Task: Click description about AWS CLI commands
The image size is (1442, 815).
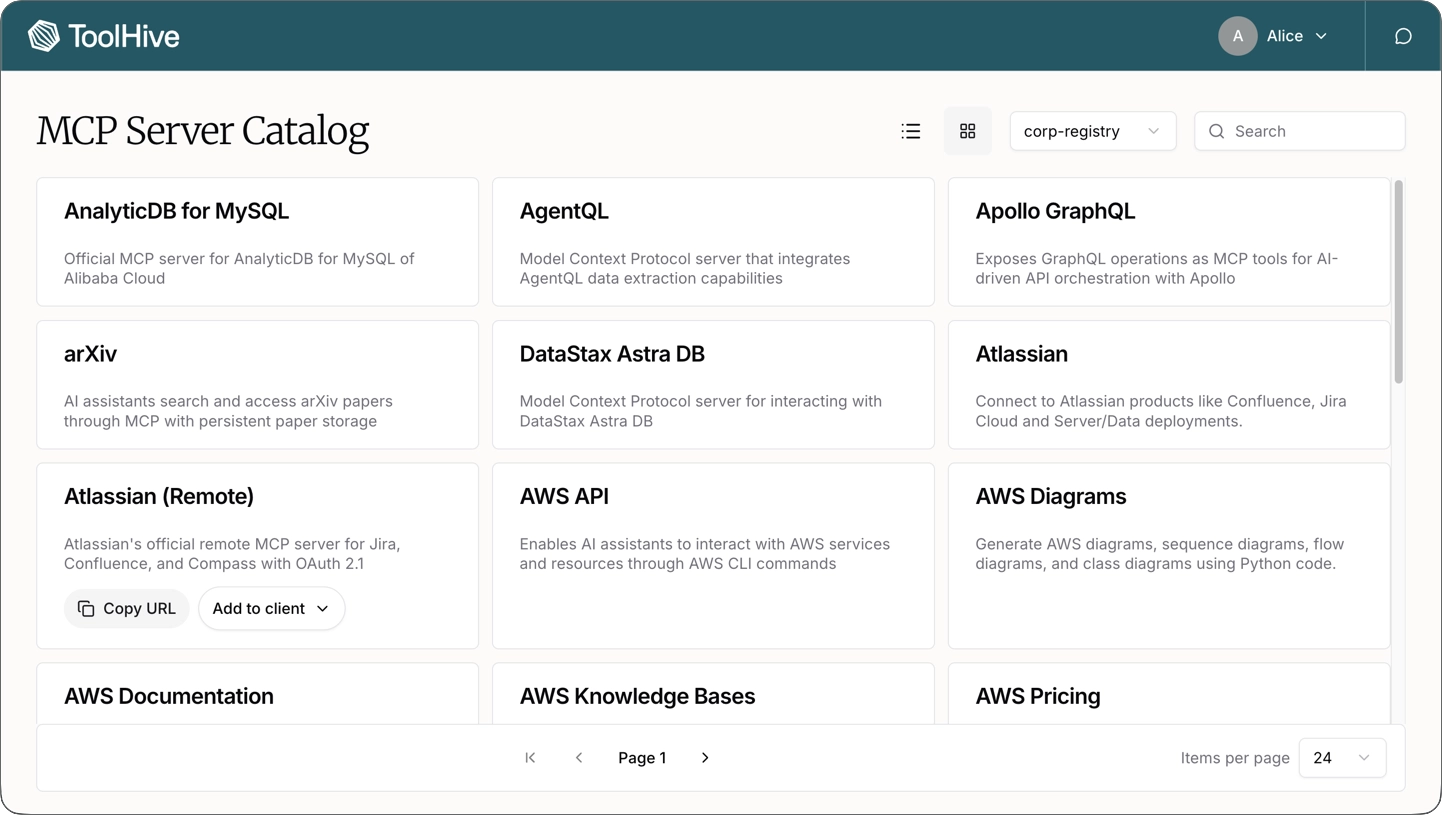Action: click(x=704, y=554)
